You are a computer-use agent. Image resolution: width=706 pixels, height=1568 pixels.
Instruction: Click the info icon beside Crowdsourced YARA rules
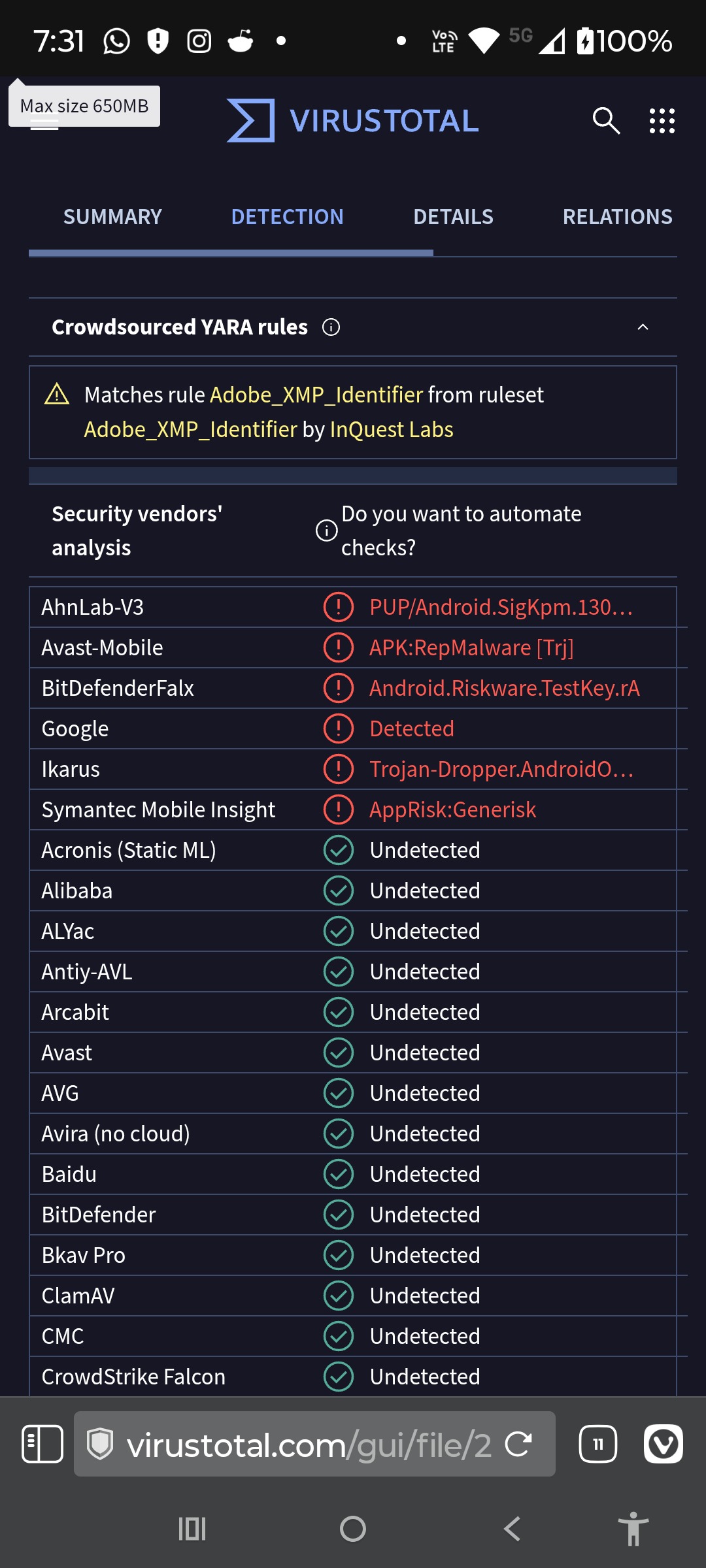point(331,327)
